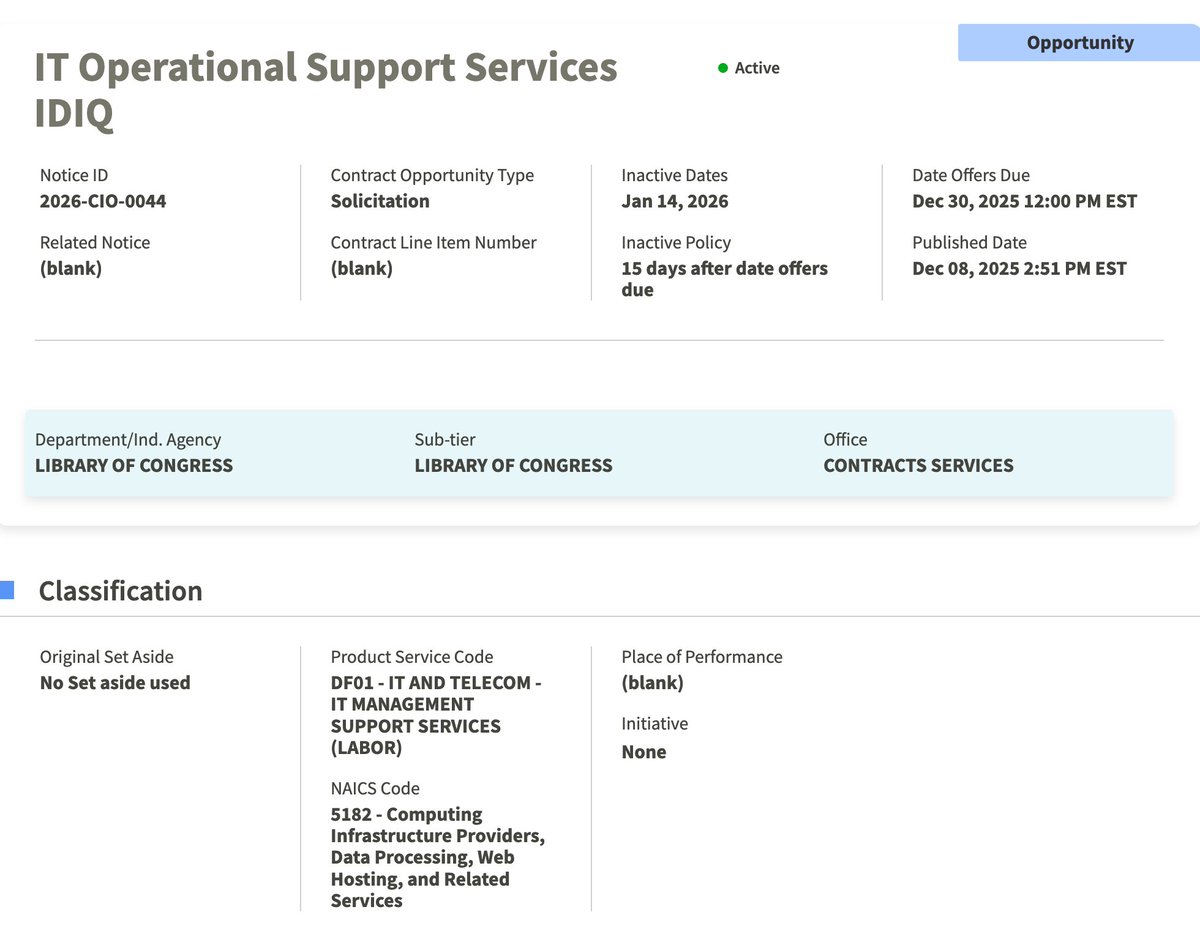Viewport: 1200px width, 945px height.
Task: Click the Place of Performance label
Action: pyautogui.click(x=702, y=657)
